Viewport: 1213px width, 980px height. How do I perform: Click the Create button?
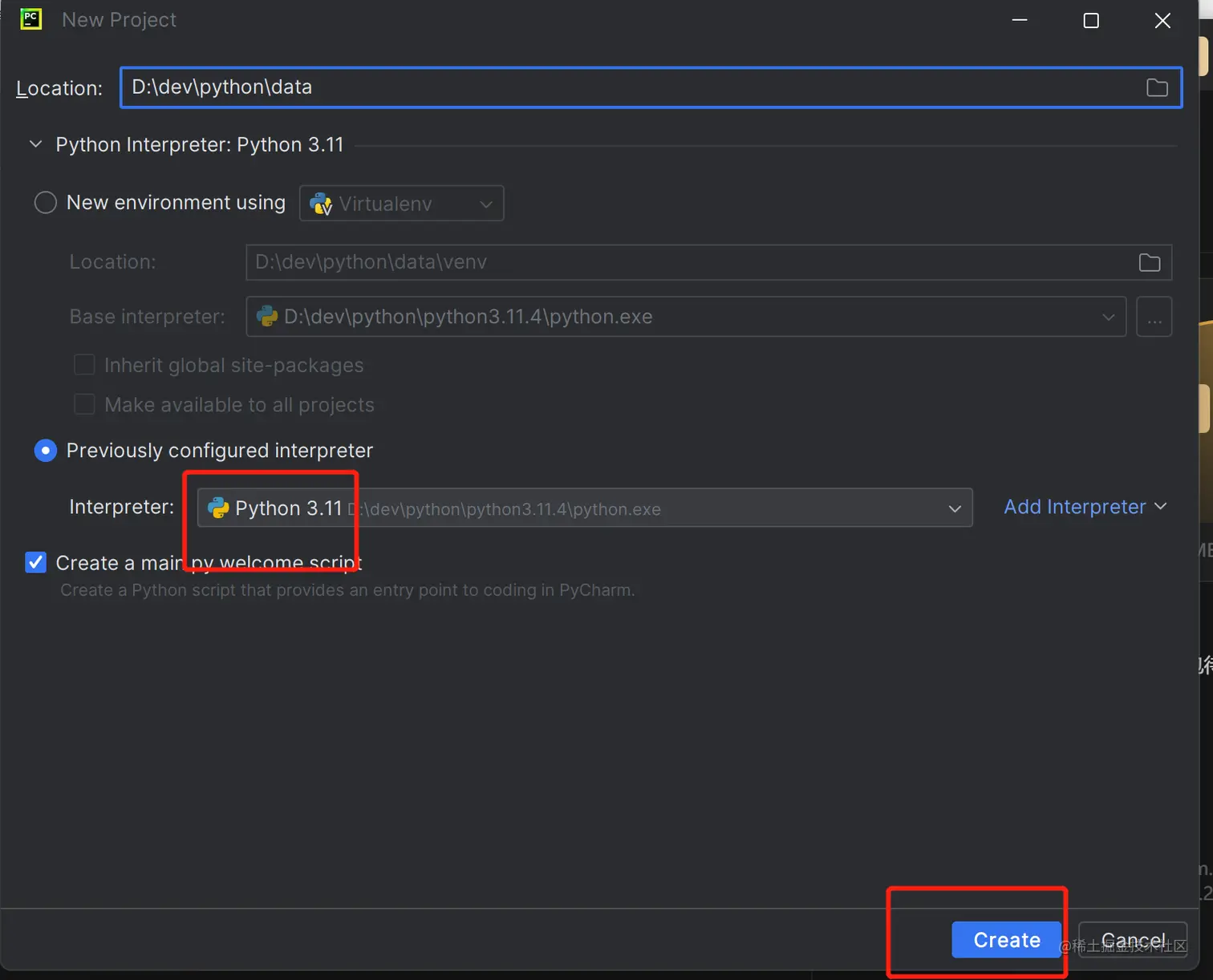point(1007,940)
